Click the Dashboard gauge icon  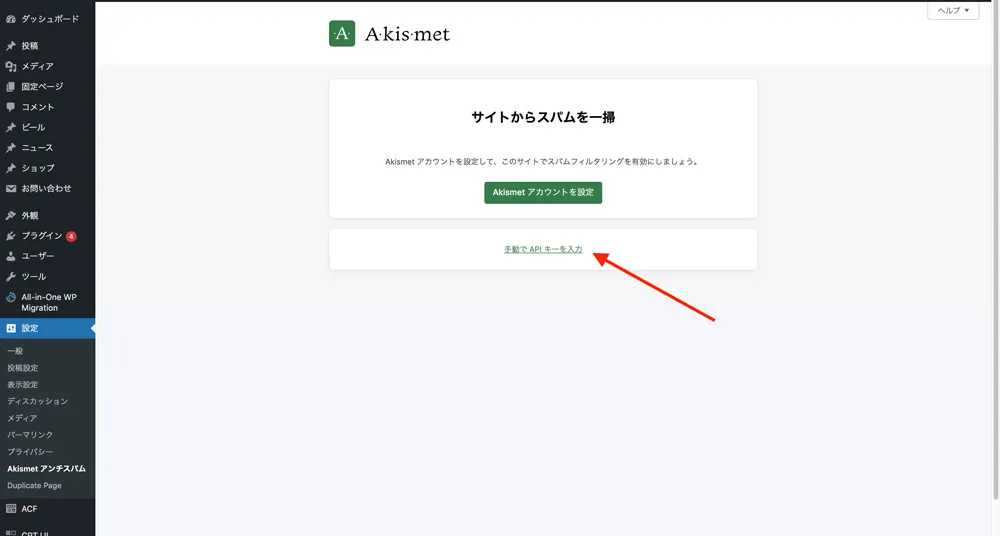[11, 19]
